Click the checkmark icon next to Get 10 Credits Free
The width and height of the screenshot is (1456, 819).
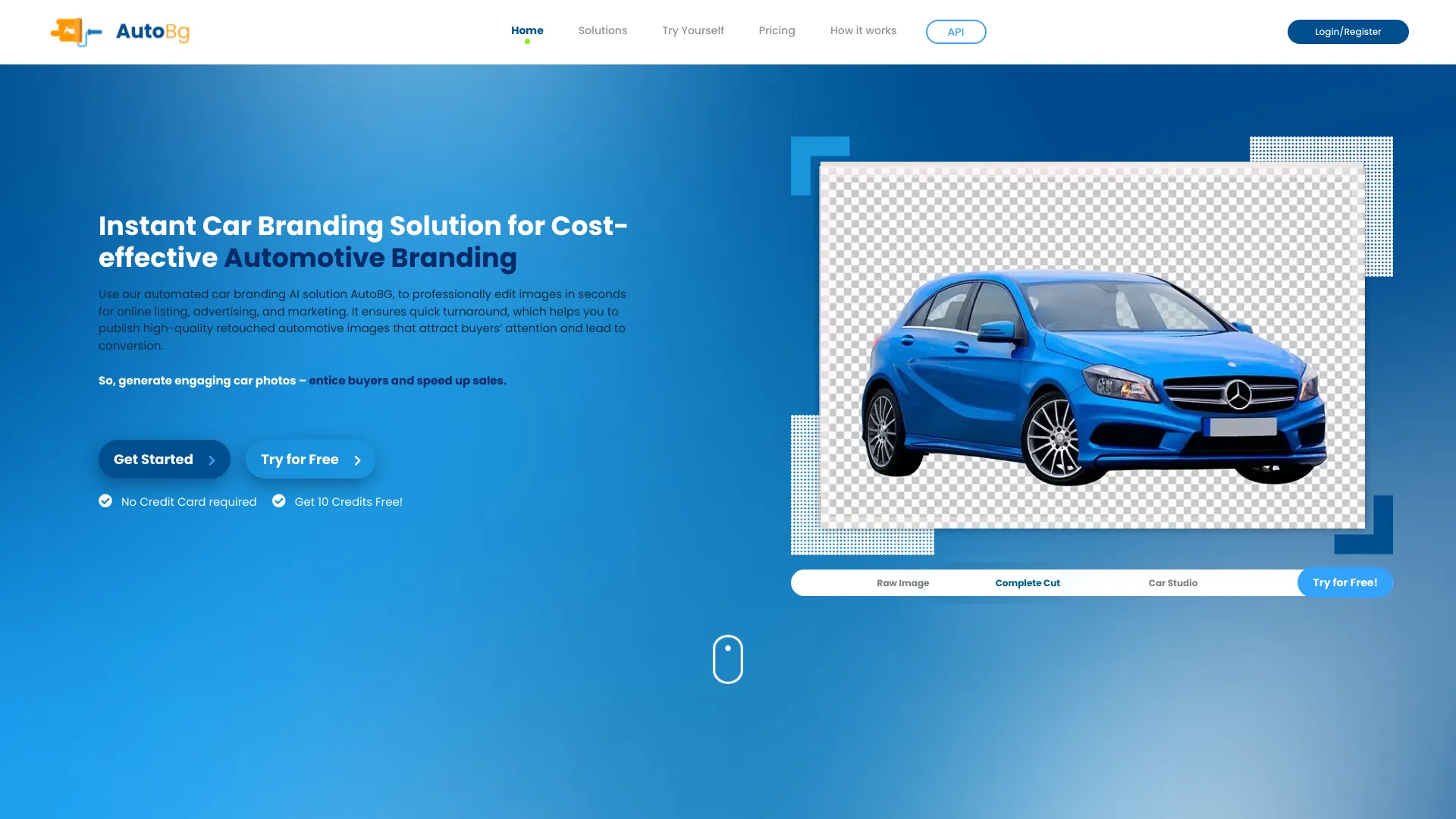(x=280, y=501)
